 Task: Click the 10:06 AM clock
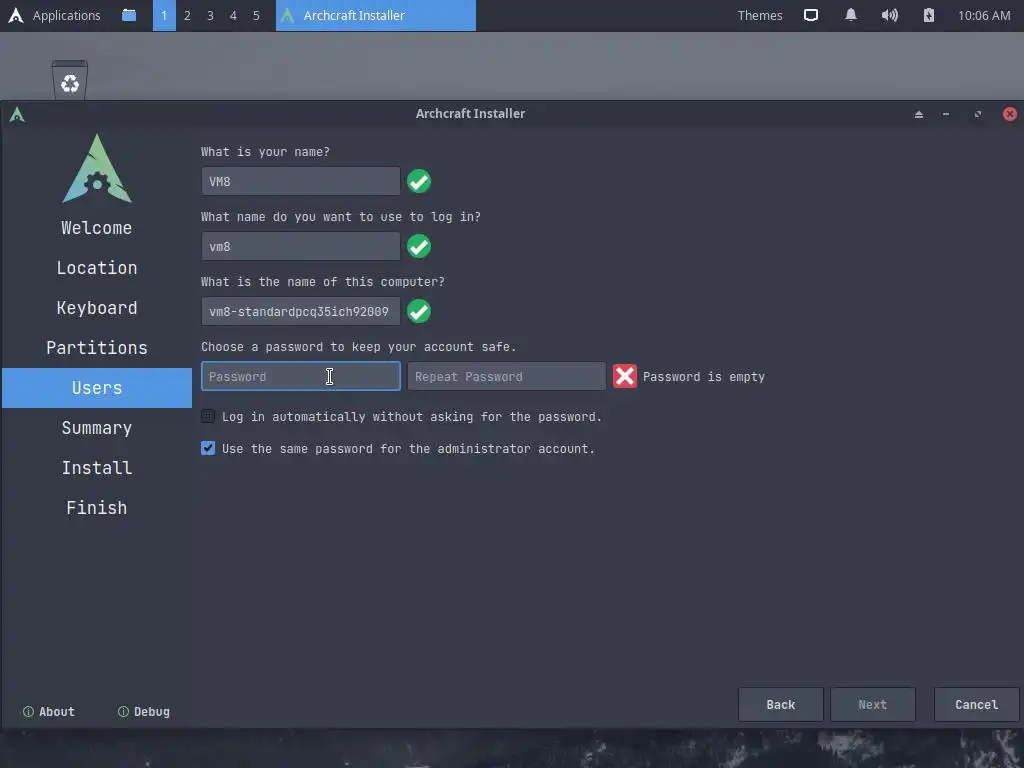tap(984, 15)
